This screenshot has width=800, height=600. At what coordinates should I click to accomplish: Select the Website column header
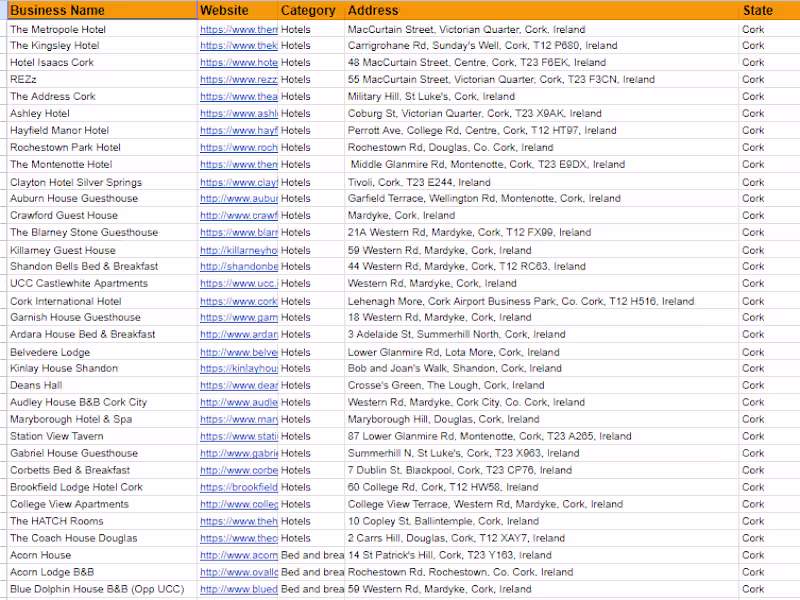[x=238, y=10]
